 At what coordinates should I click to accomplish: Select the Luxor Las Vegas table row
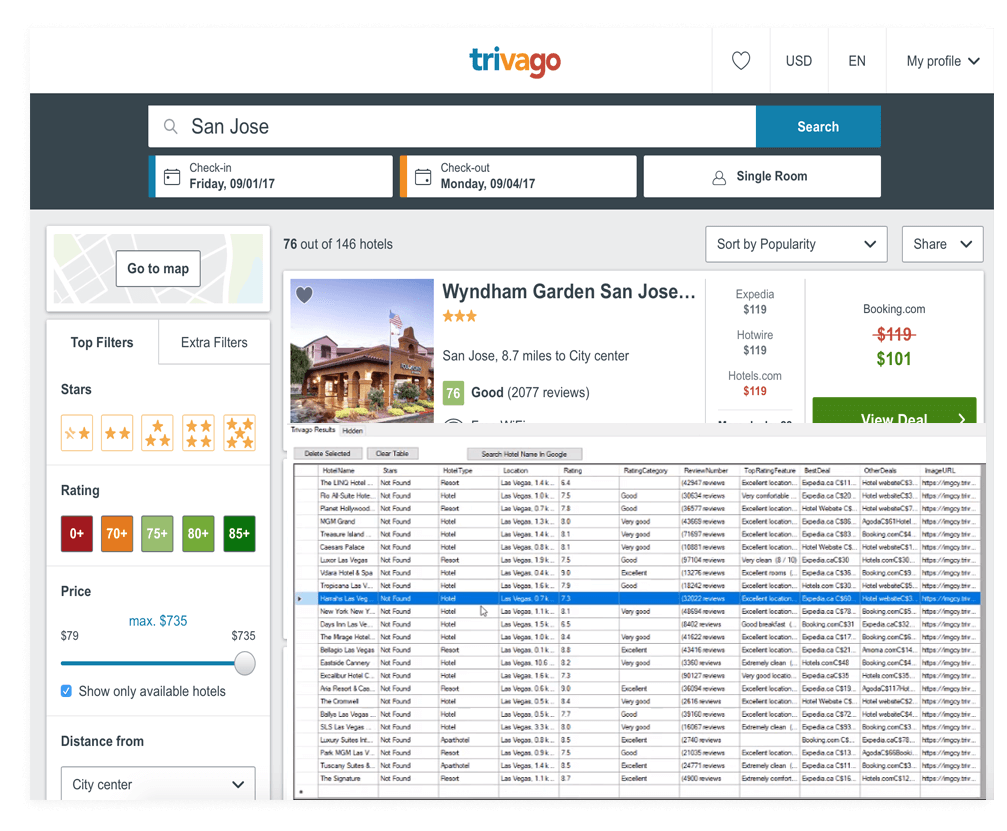pyautogui.click(x=637, y=560)
